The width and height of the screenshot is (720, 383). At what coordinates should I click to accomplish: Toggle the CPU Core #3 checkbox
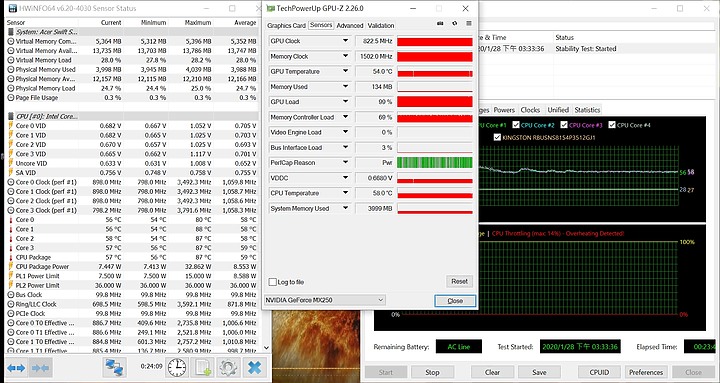564,125
